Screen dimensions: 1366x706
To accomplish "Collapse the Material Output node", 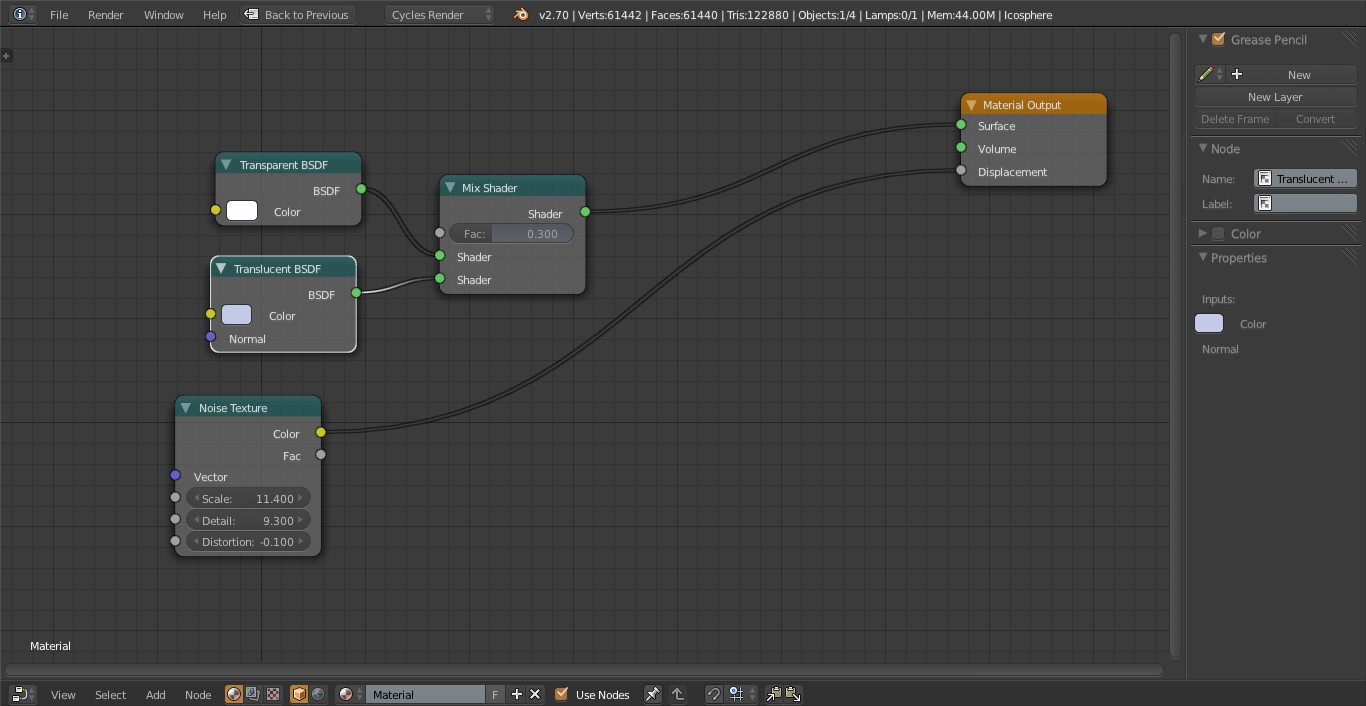I will (970, 105).
